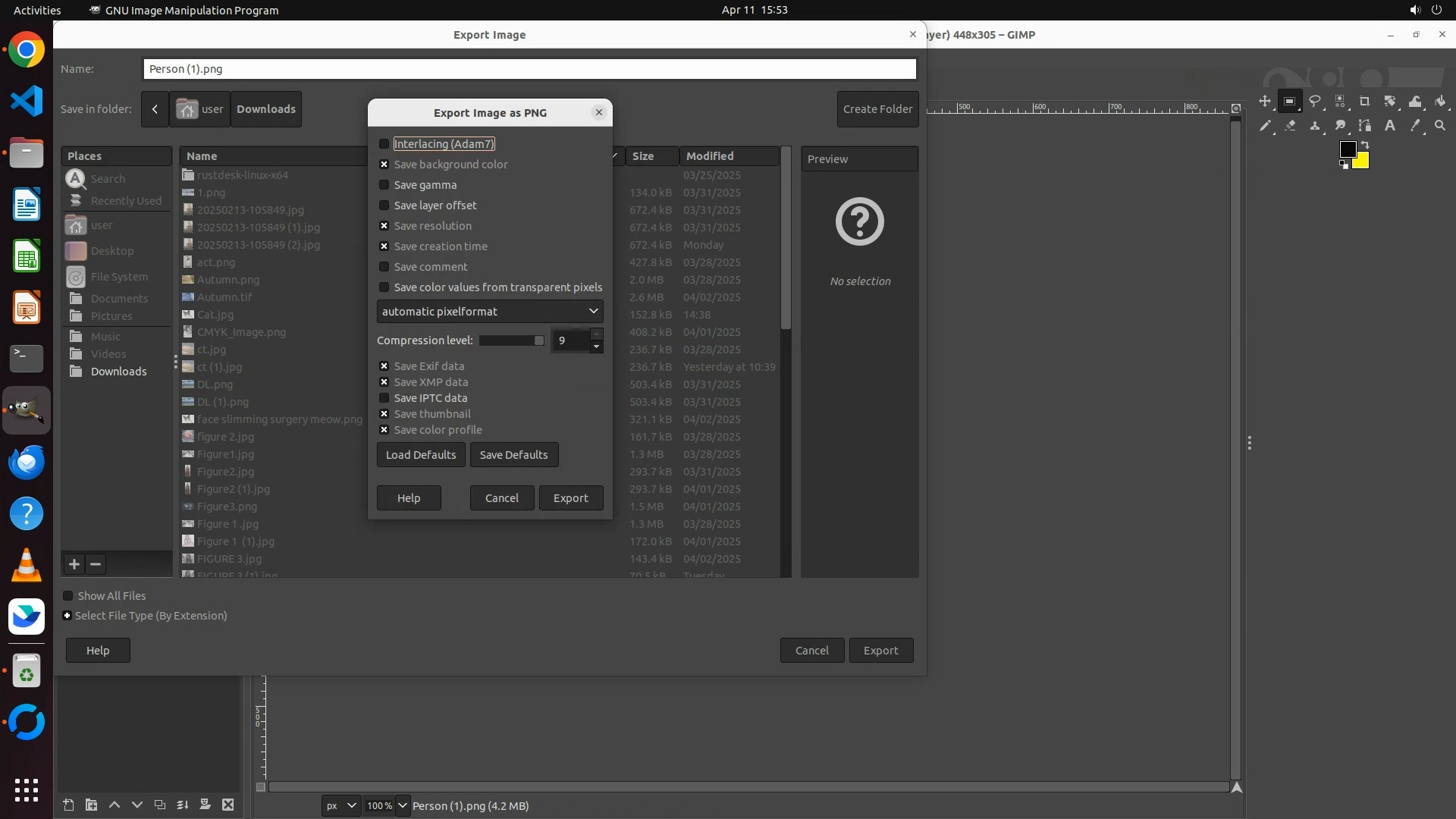Screen dimensions: 1456x819
Task: Select the Text tool
Action: click(1390, 126)
